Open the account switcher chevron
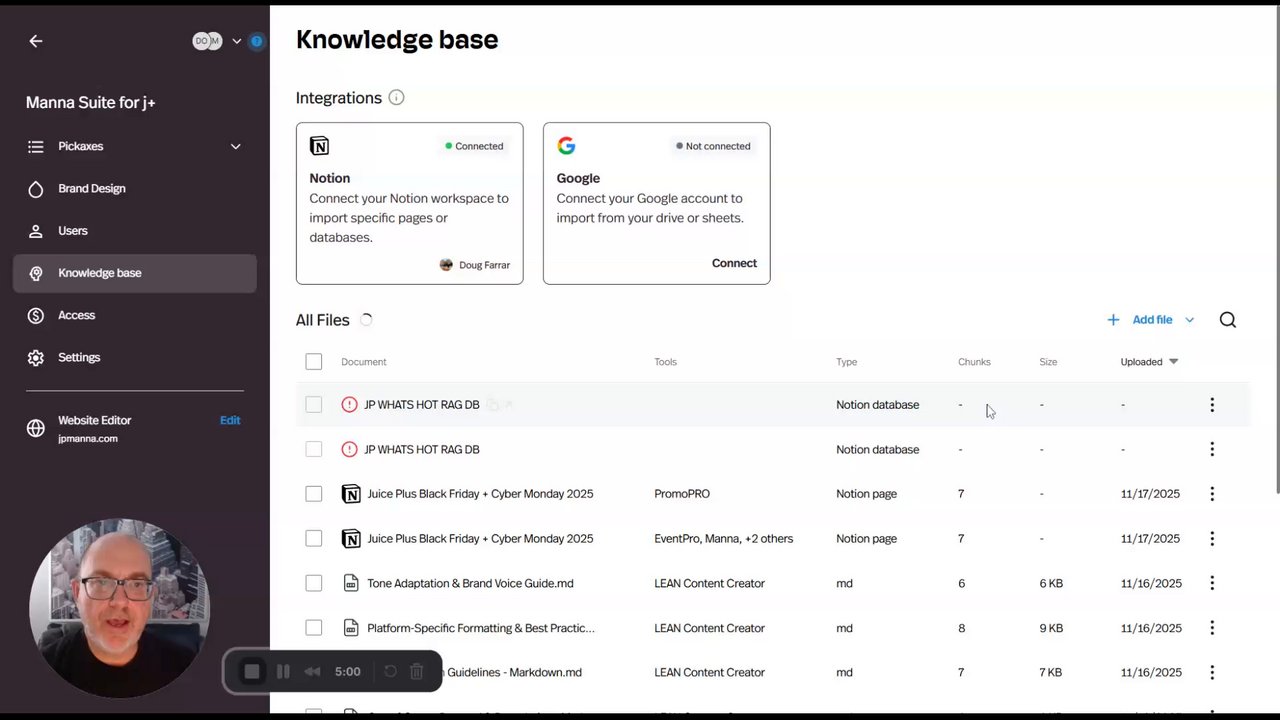This screenshot has height=720, width=1280. 237,41
